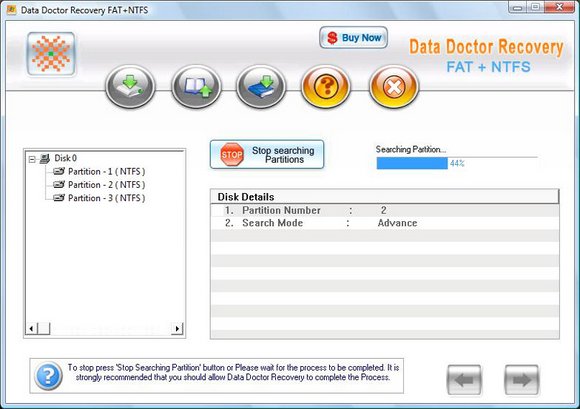The height and width of the screenshot is (409, 580).
Task: Click Stop searching Partitions button
Action: click(267, 155)
